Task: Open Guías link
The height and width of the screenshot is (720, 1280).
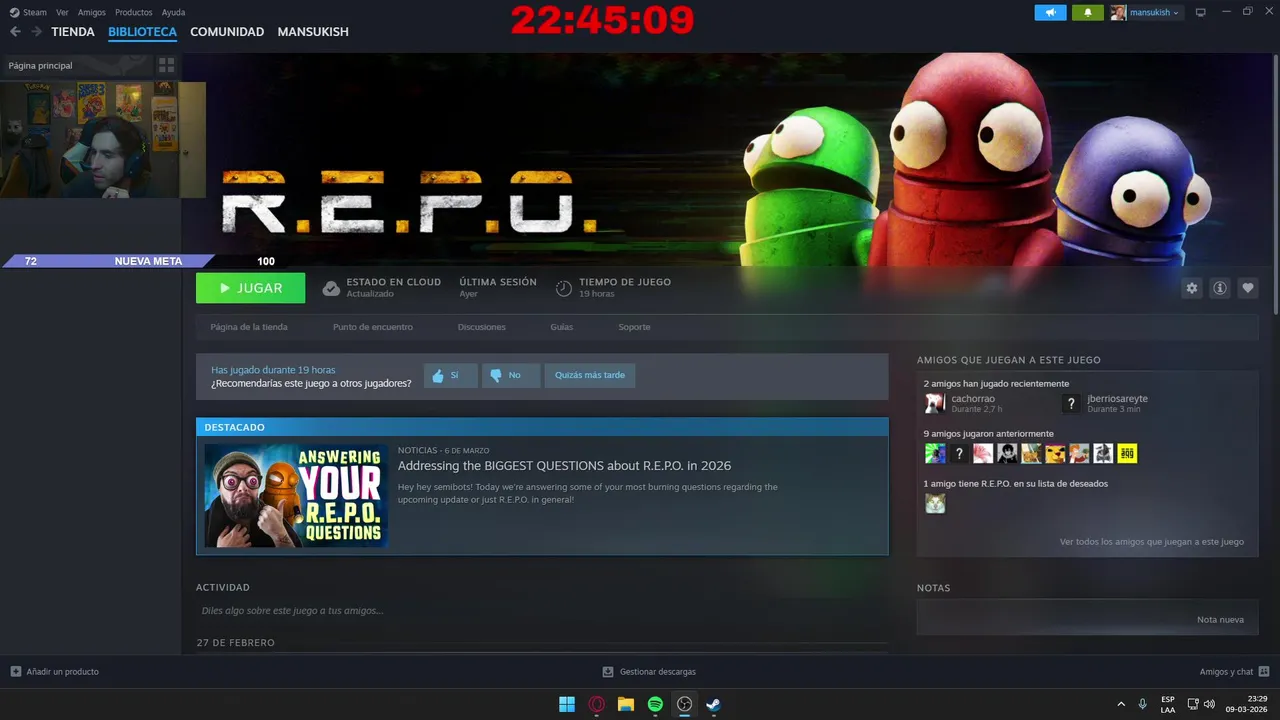Action: tap(562, 327)
